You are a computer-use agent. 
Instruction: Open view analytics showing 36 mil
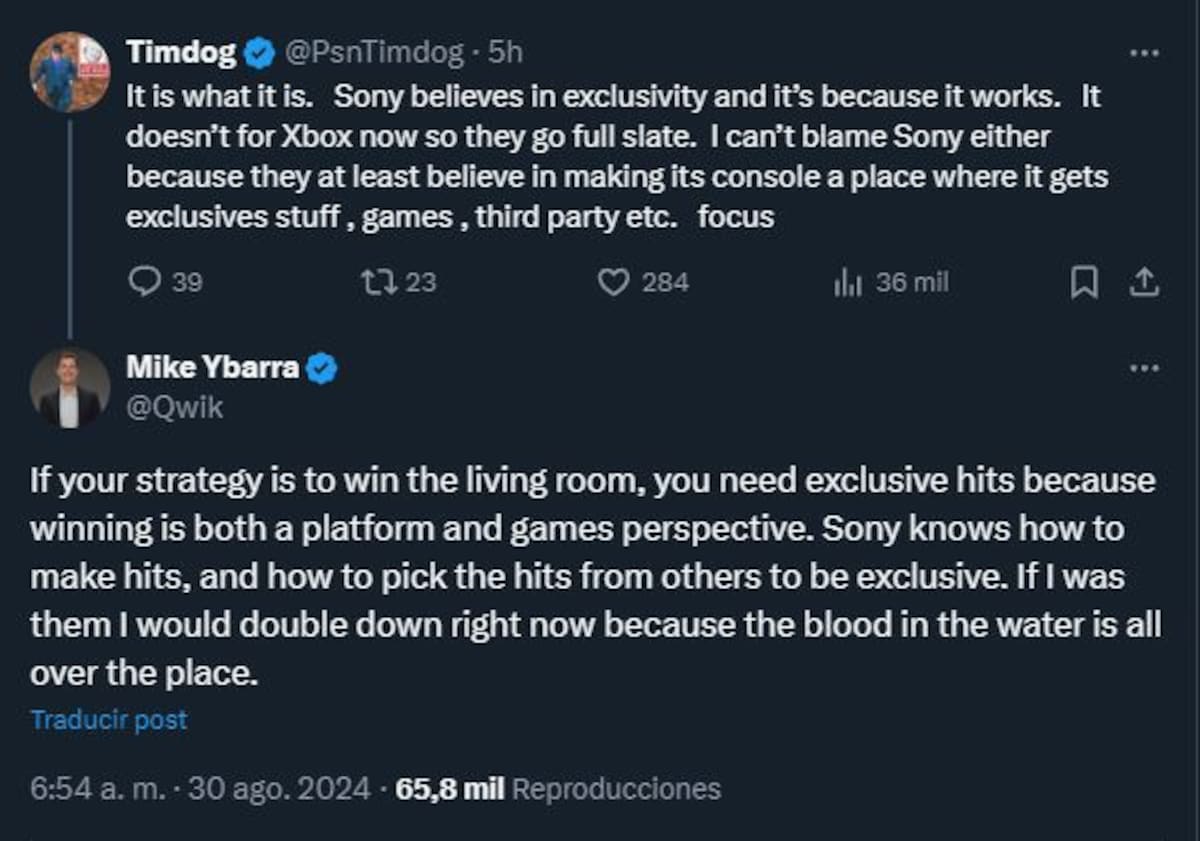pyautogui.click(x=848, y=283)
